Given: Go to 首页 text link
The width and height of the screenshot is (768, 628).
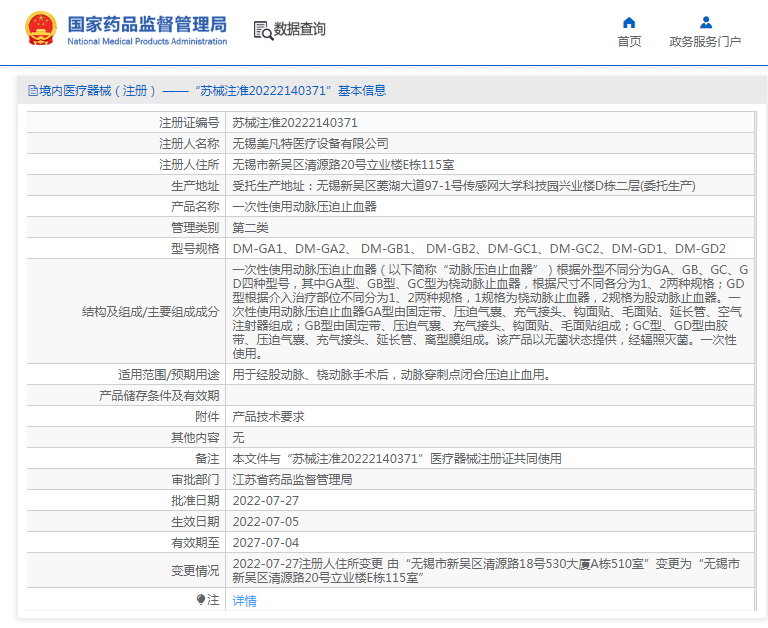Looking at the screenshot, I should (x=629, y=42).
